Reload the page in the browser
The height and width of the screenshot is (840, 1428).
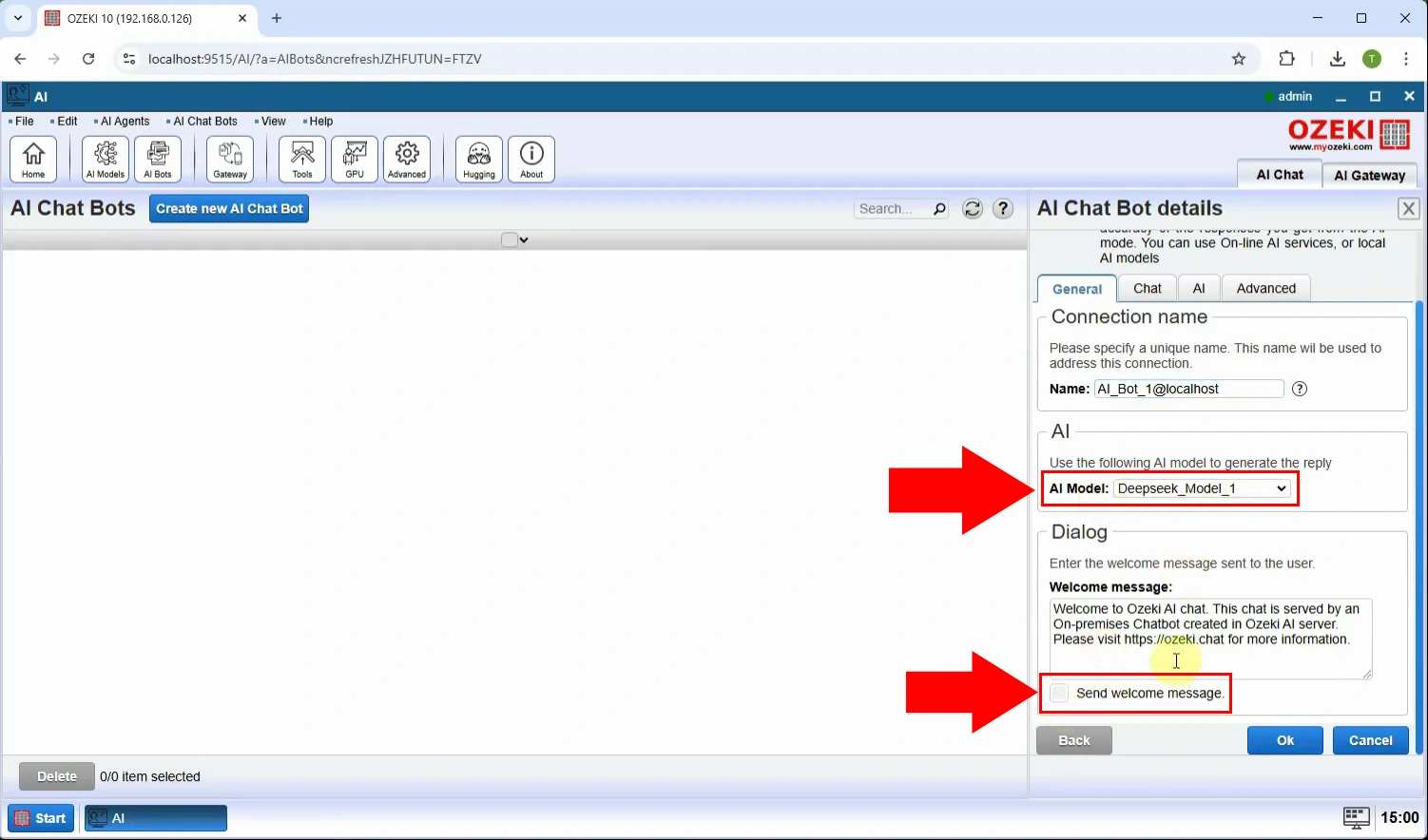pos(88,59)
